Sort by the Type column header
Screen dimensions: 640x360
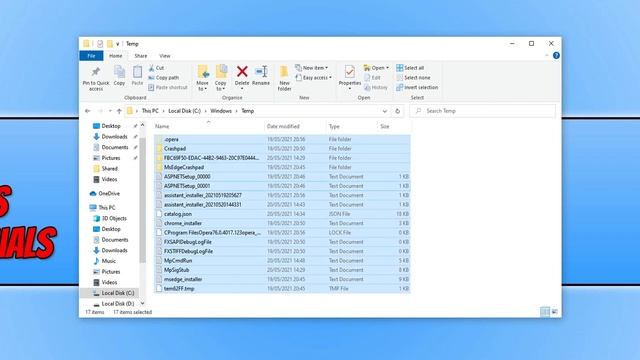(x=334, y=127)
